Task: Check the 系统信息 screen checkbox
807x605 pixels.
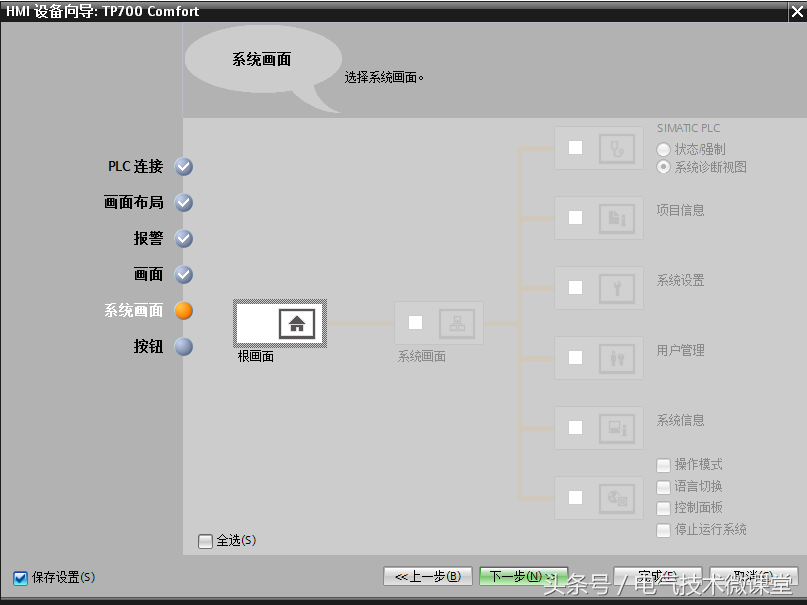Action: tap(575, 428)
